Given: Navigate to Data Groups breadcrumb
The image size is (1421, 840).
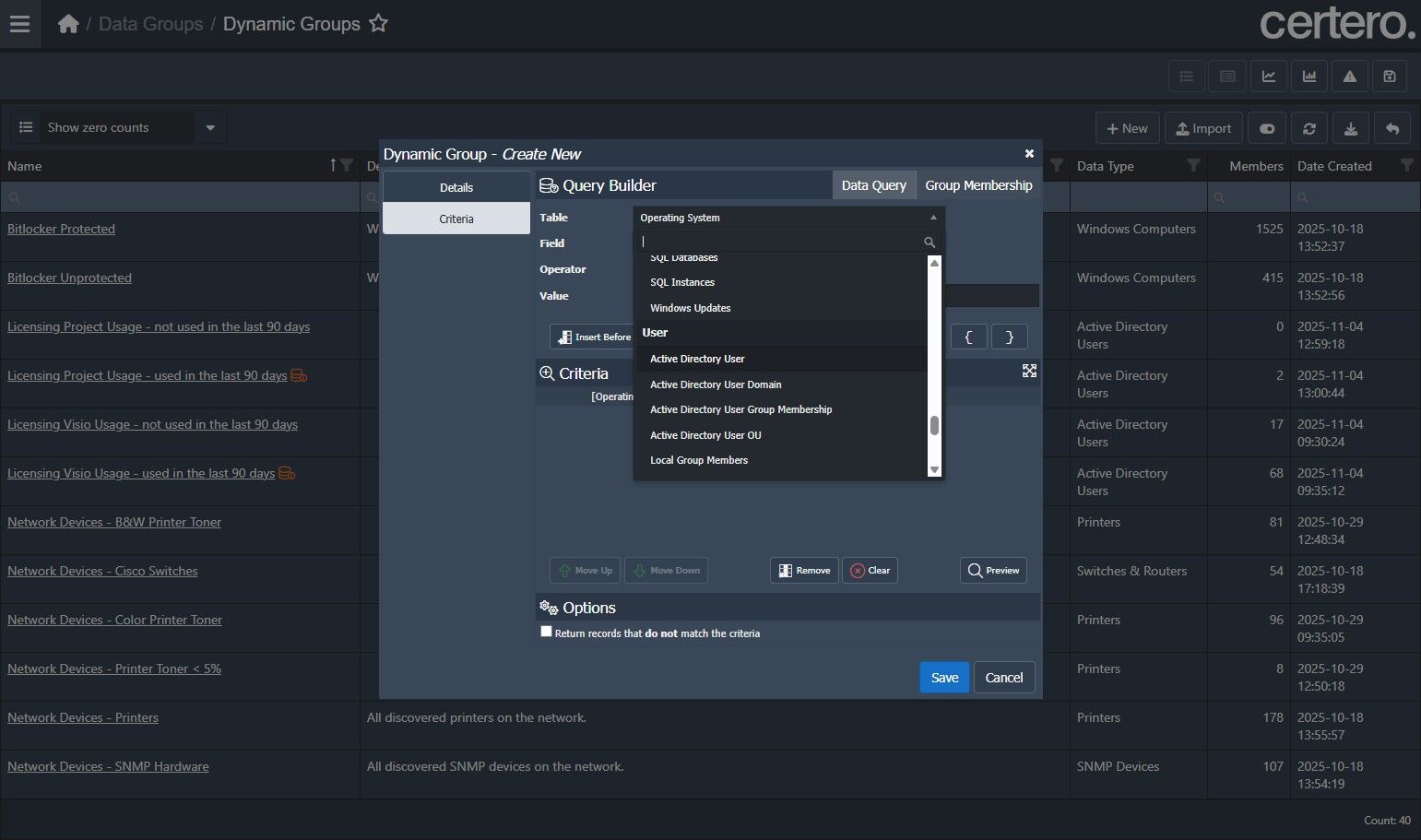Looking at the screenshot, I should click(150, 24).
